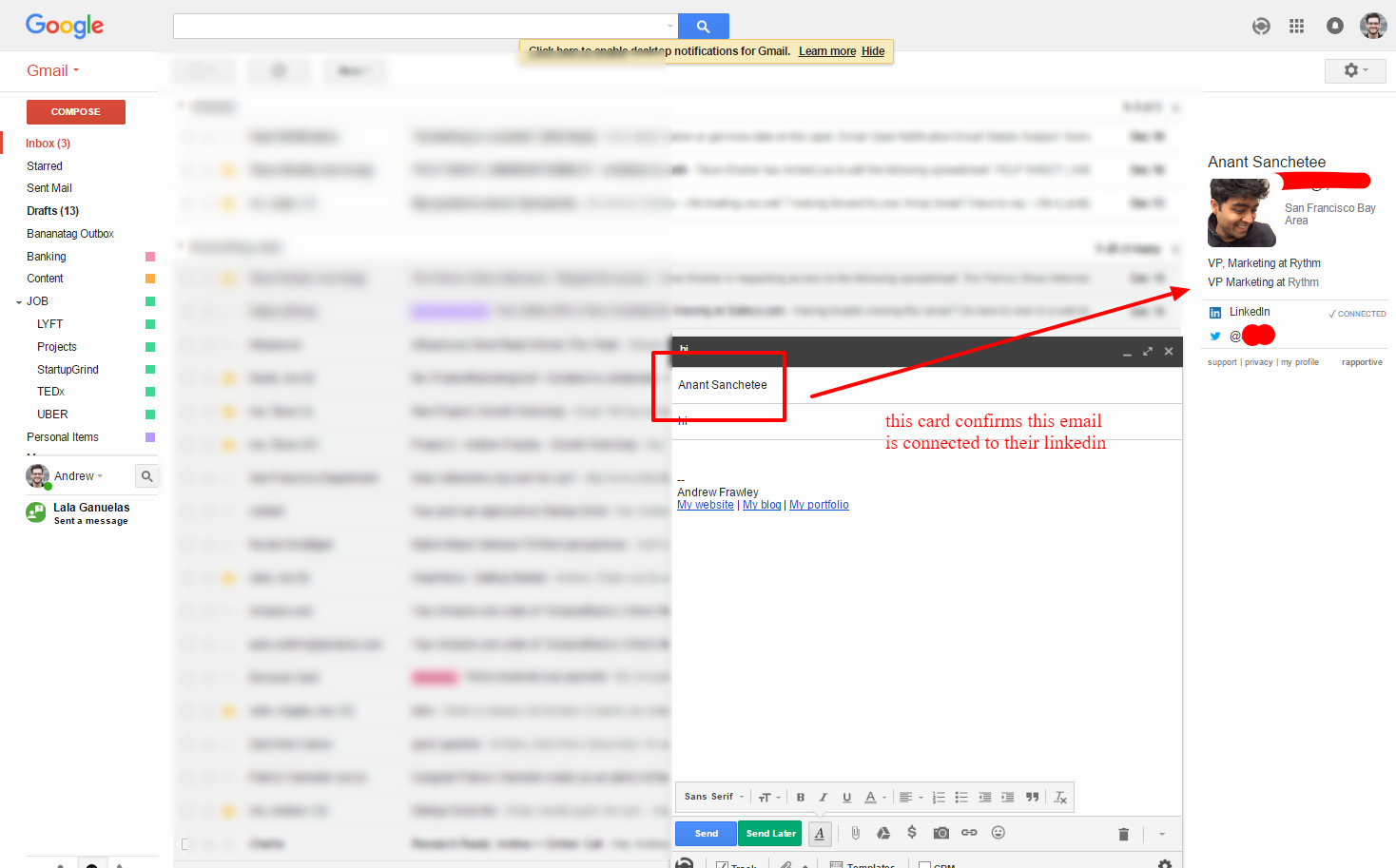
Task: Toggle the formatting options bar button
Action: 820,834
